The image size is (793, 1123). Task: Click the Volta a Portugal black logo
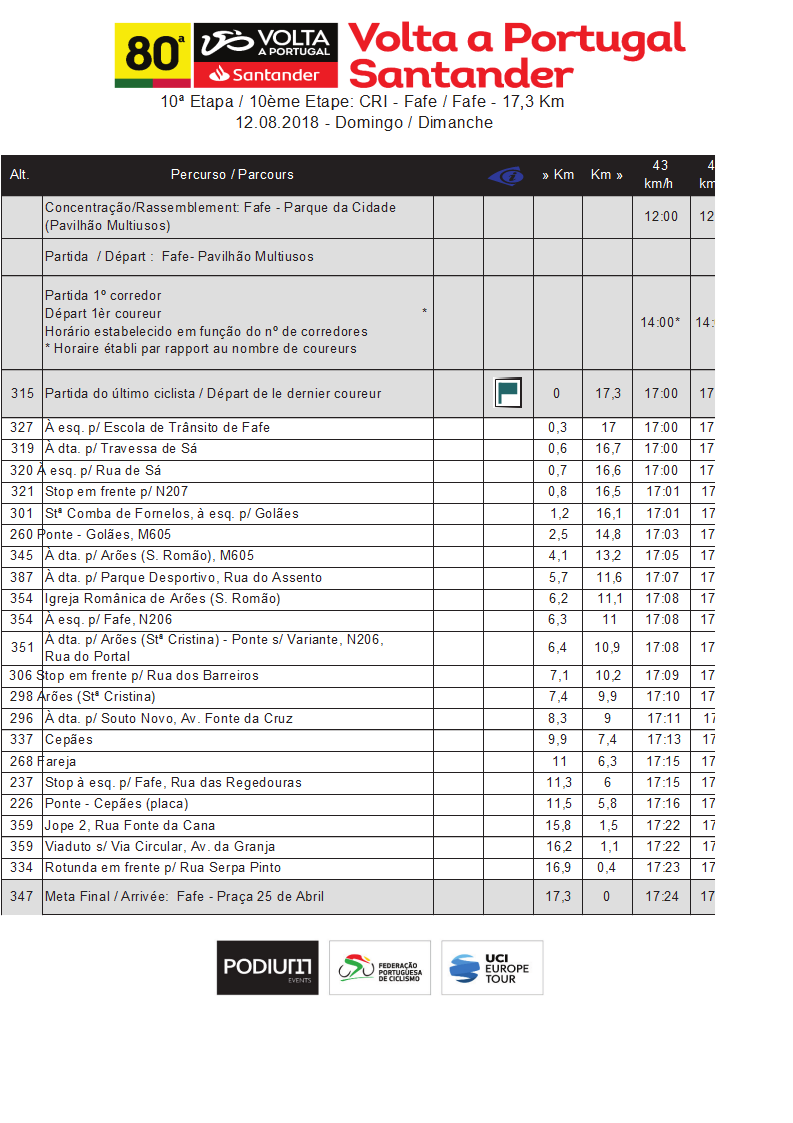[266, 42]
